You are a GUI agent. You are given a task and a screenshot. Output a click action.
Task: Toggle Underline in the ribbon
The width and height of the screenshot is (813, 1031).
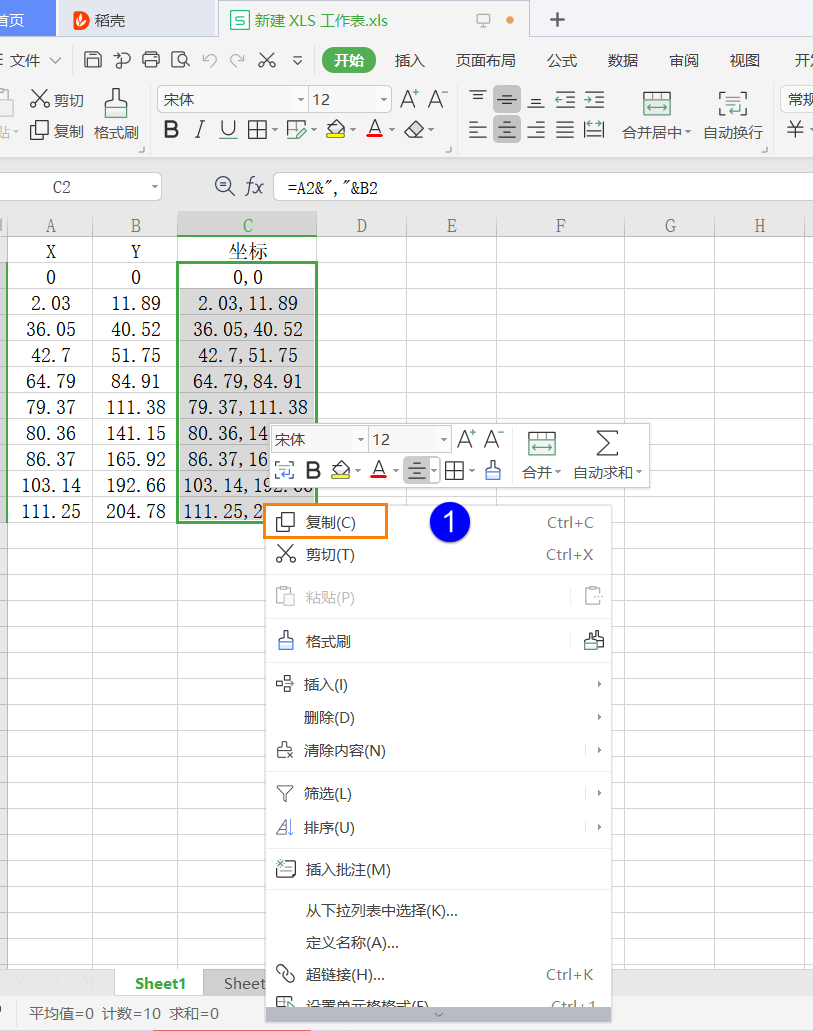click(228, 130)
